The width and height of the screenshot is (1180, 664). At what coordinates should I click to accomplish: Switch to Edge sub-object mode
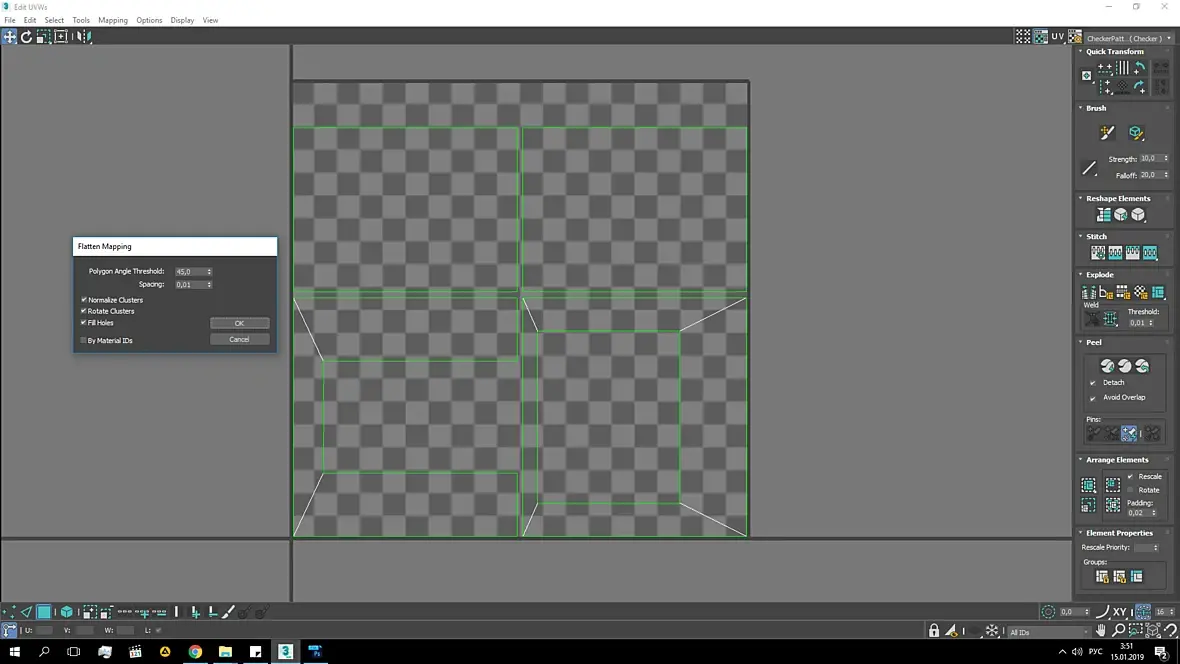pyautogui.click(x=26, y=612)
